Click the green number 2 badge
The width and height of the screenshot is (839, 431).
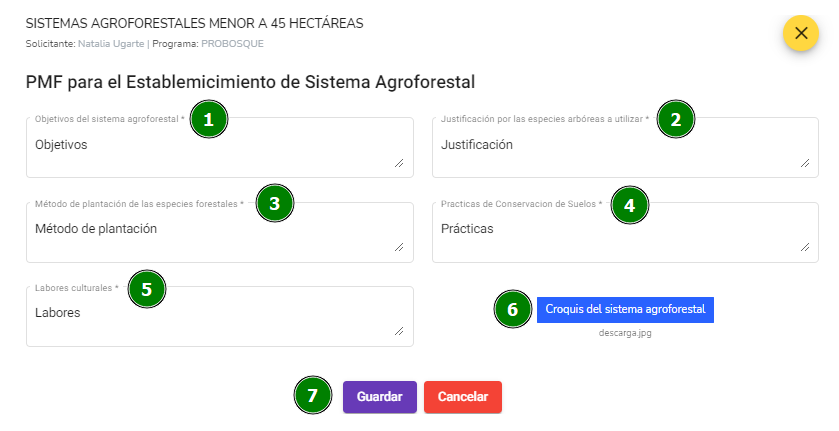pos(676,119)
